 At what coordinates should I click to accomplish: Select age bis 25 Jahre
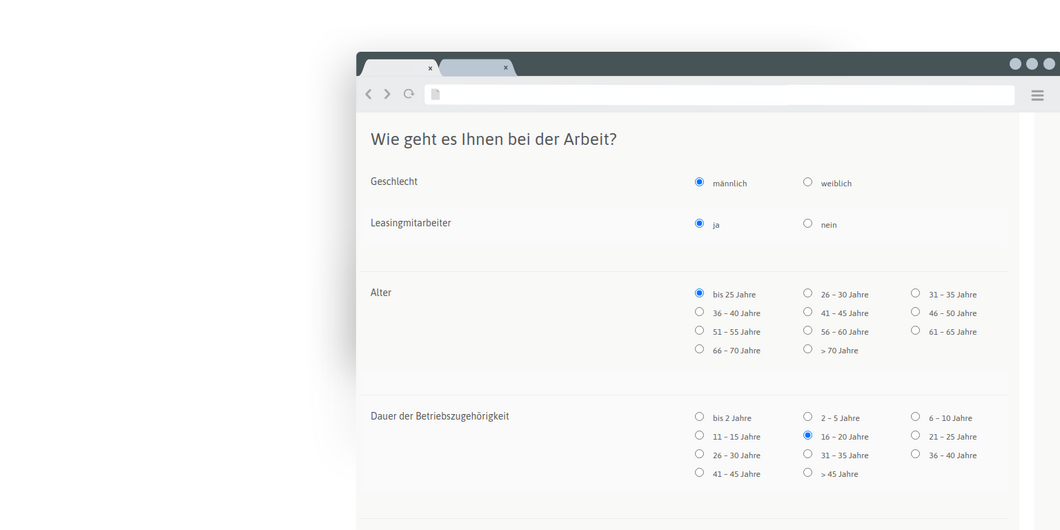tap(699, 293)
